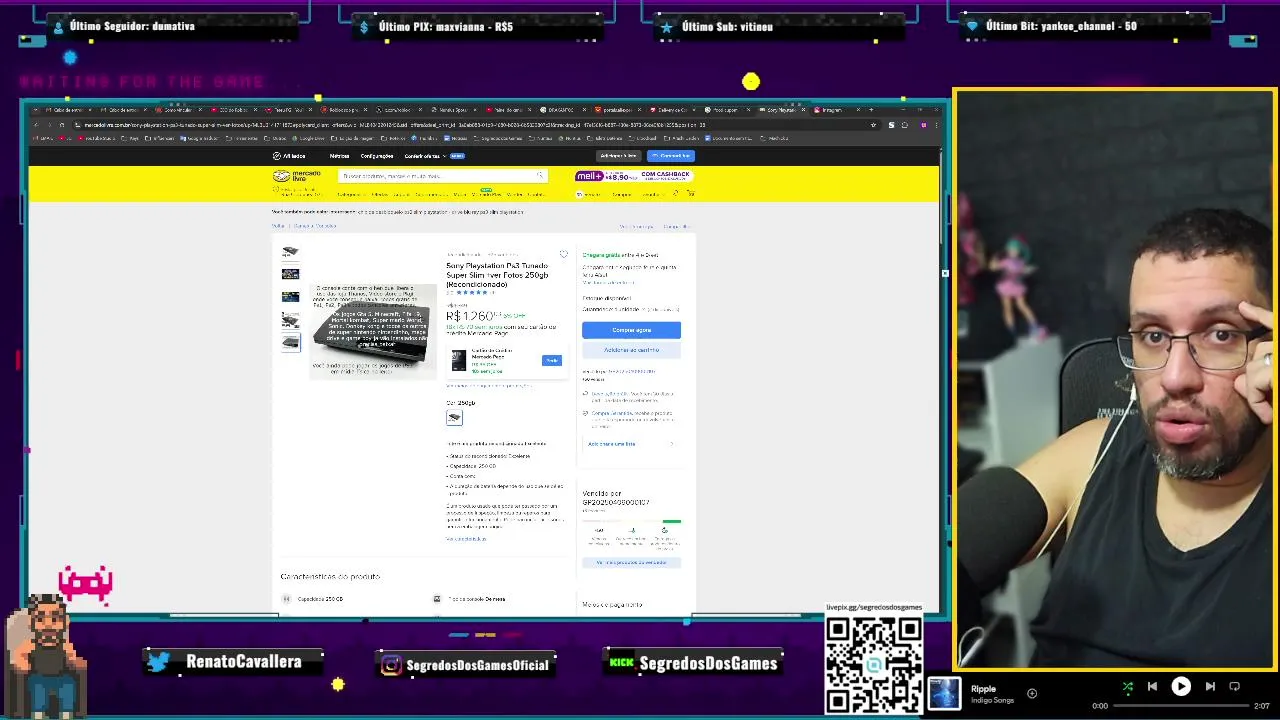1280x720 pixels.
Task: Open the Ver características link
Action: [466, 539]
